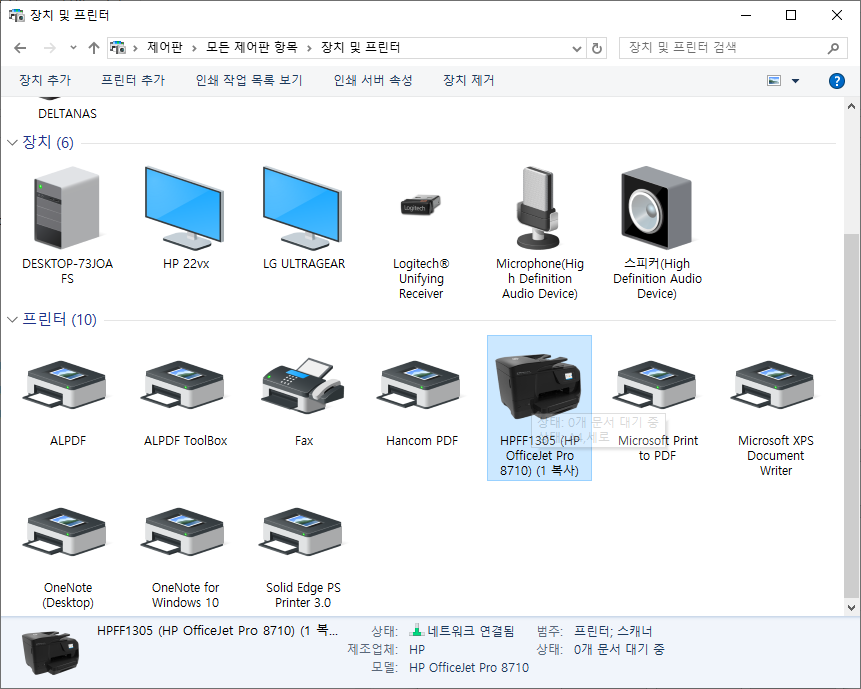The width and height of the screenshot is (861, 689).
Task: Expand the chevron before 제어판 breadcrumb
Action: coord(135,48)
